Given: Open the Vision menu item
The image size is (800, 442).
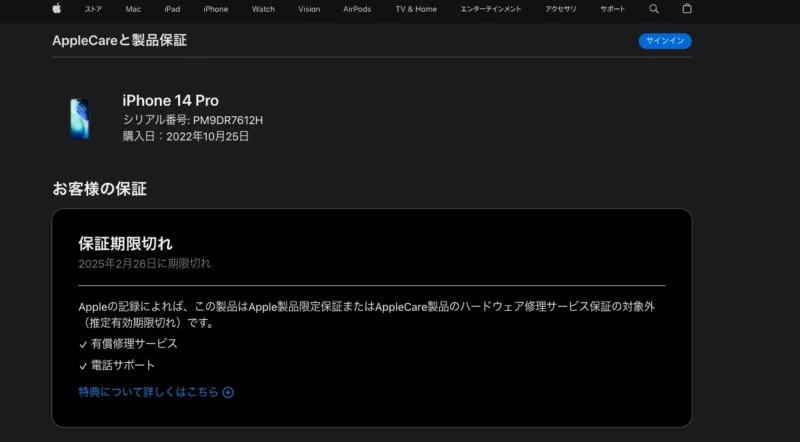Looking at the screenshot, I should coord(309,9).
